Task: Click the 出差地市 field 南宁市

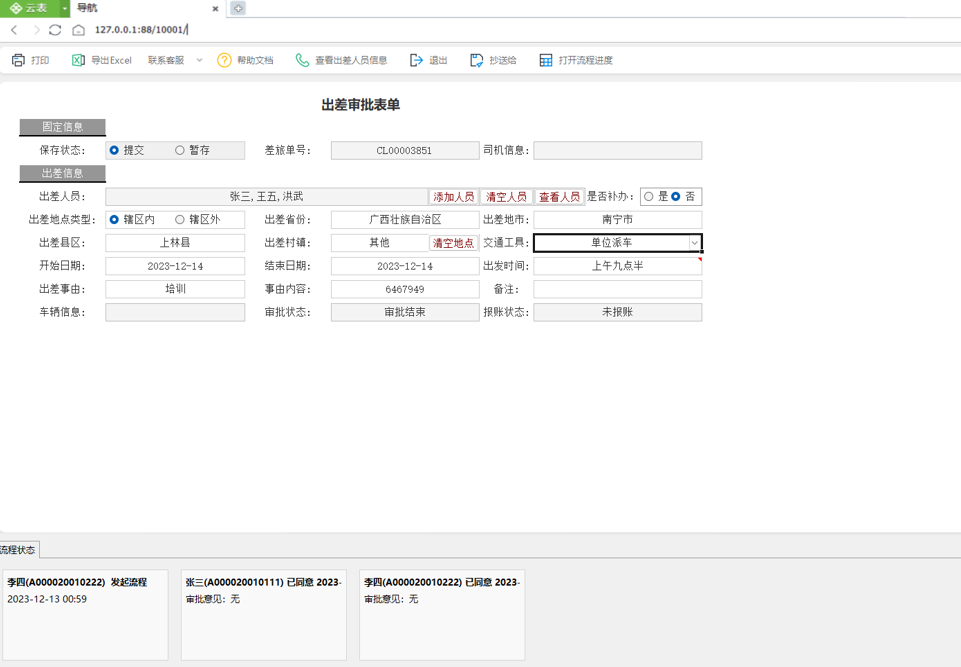Action: coord(617,219)
